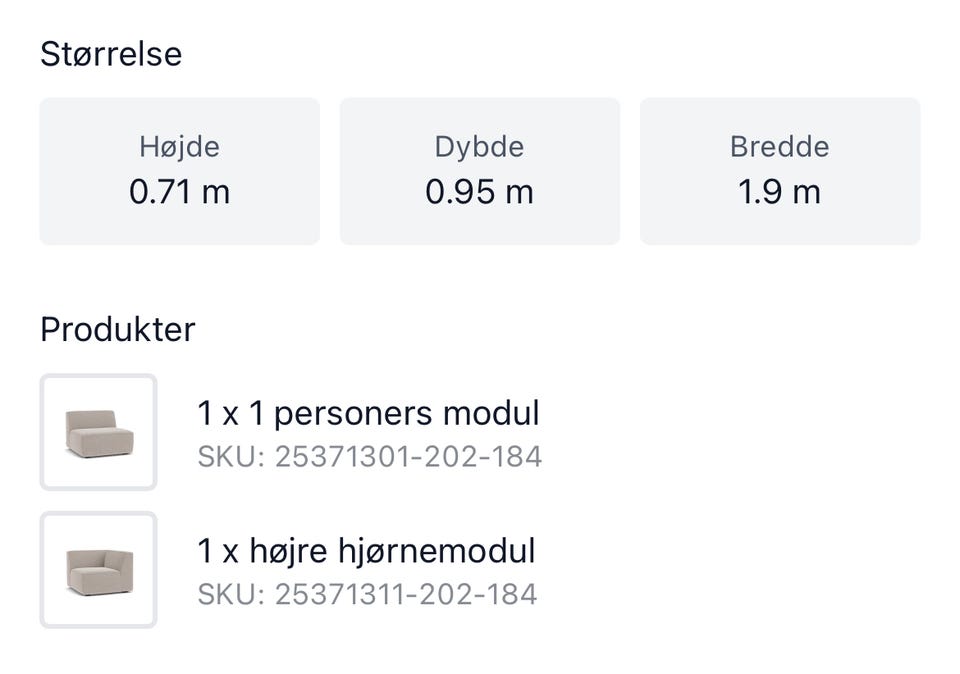Click the højre hjørnemodul thumbnail image
This screenshot has height=674, width=960.
98,570
